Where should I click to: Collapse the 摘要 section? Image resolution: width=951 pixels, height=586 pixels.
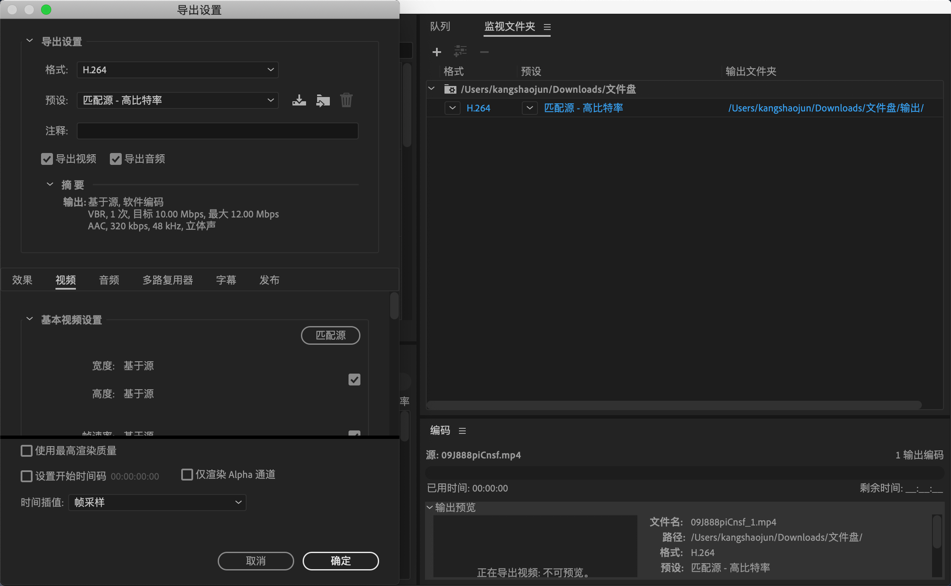coord(49,184)
